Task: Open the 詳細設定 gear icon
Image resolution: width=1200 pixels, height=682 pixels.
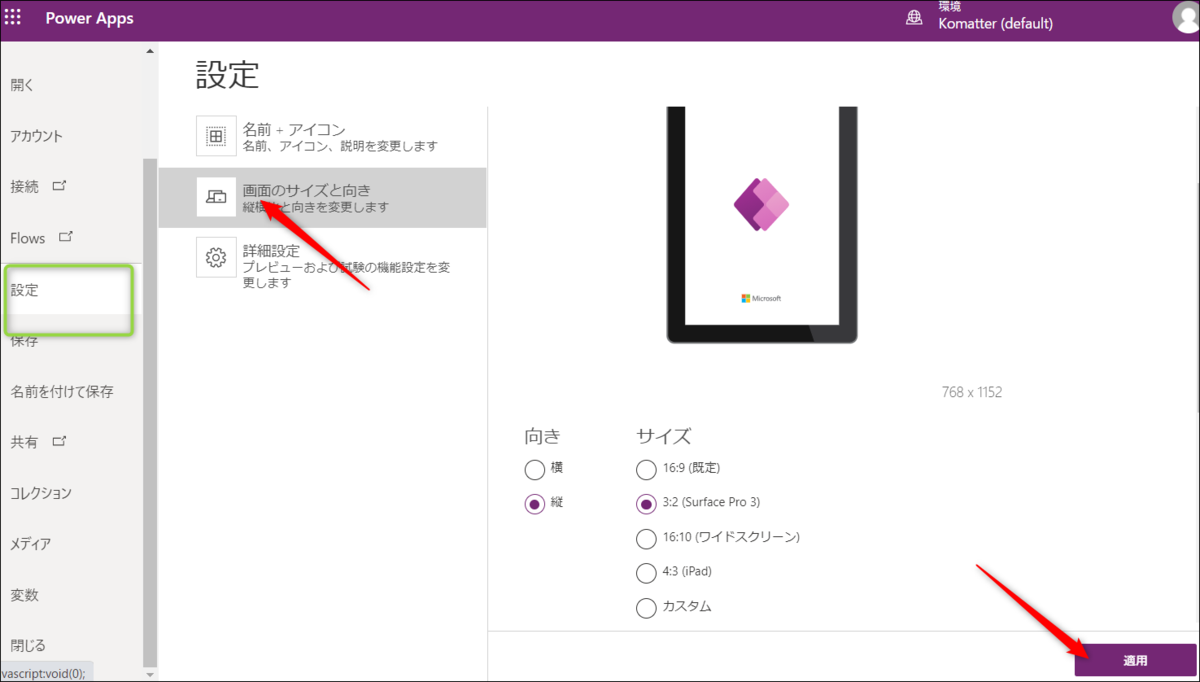Action: click(x=215, y=257)
